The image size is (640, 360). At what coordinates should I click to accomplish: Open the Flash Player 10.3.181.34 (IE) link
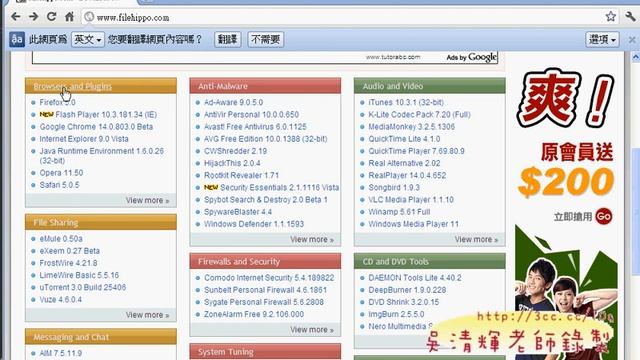[x=106, y=115]
